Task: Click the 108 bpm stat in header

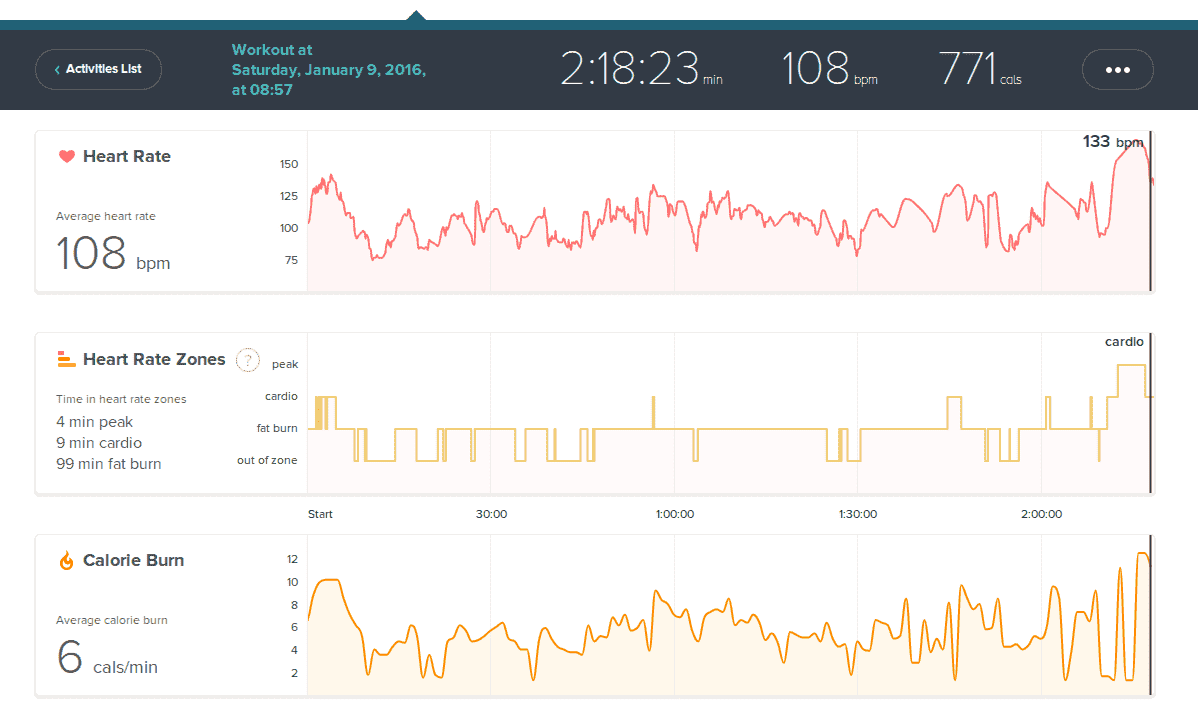Action: click(x=829, y=70)
